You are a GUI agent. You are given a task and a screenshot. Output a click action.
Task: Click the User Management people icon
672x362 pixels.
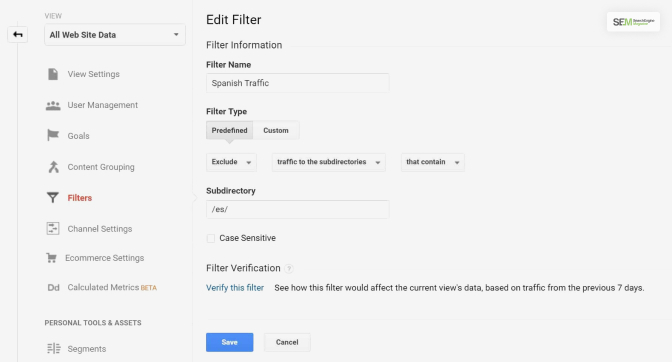tap(53, 105)
